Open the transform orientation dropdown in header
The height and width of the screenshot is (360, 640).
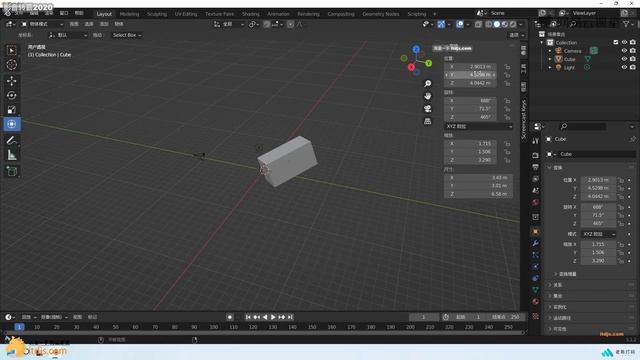(x=228, y=24)
